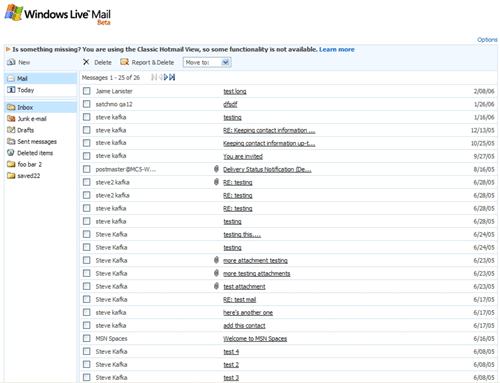Click the Drafts folder icon
500x383 pixels.
point(11,130)
